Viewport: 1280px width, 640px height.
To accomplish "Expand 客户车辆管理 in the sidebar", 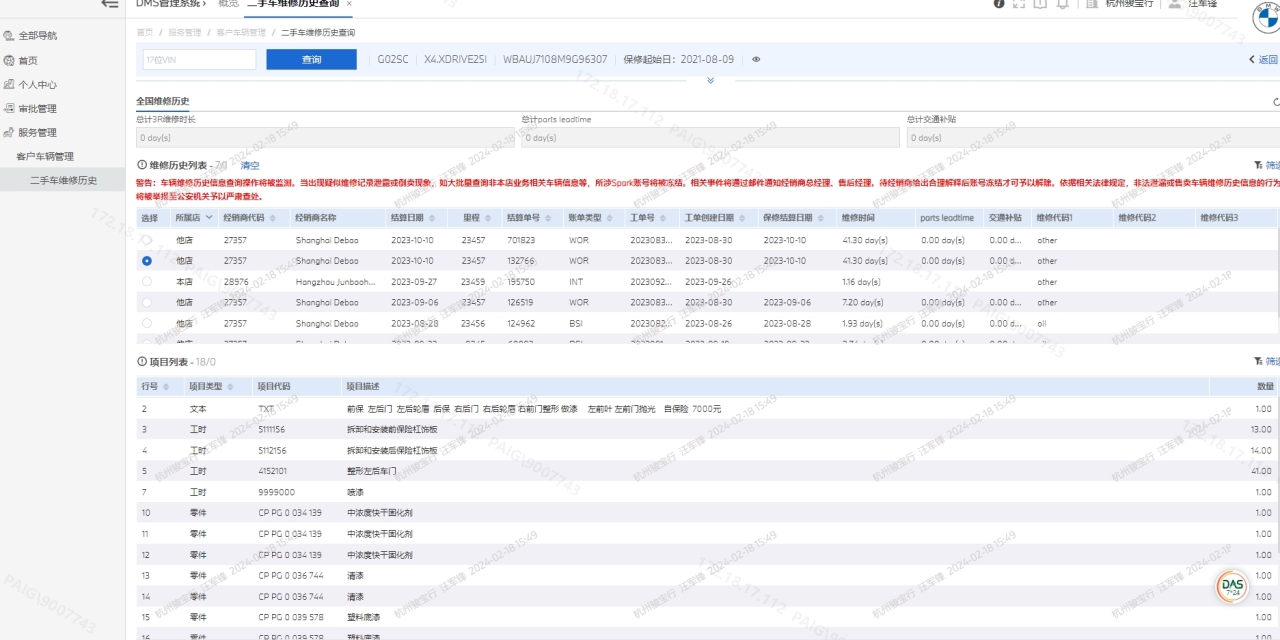I will [45, 157].
